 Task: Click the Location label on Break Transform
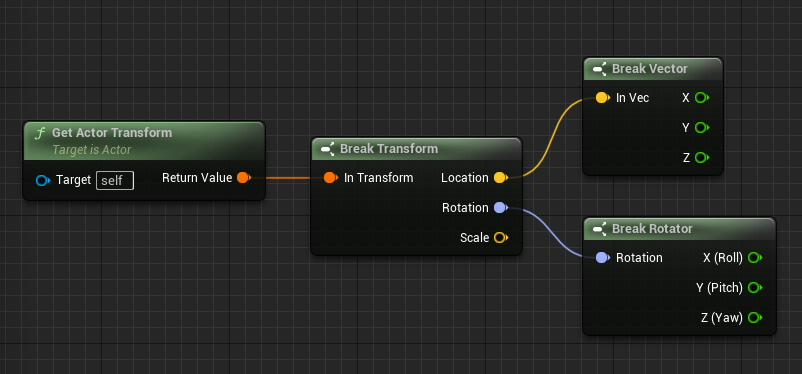point(465,178)
